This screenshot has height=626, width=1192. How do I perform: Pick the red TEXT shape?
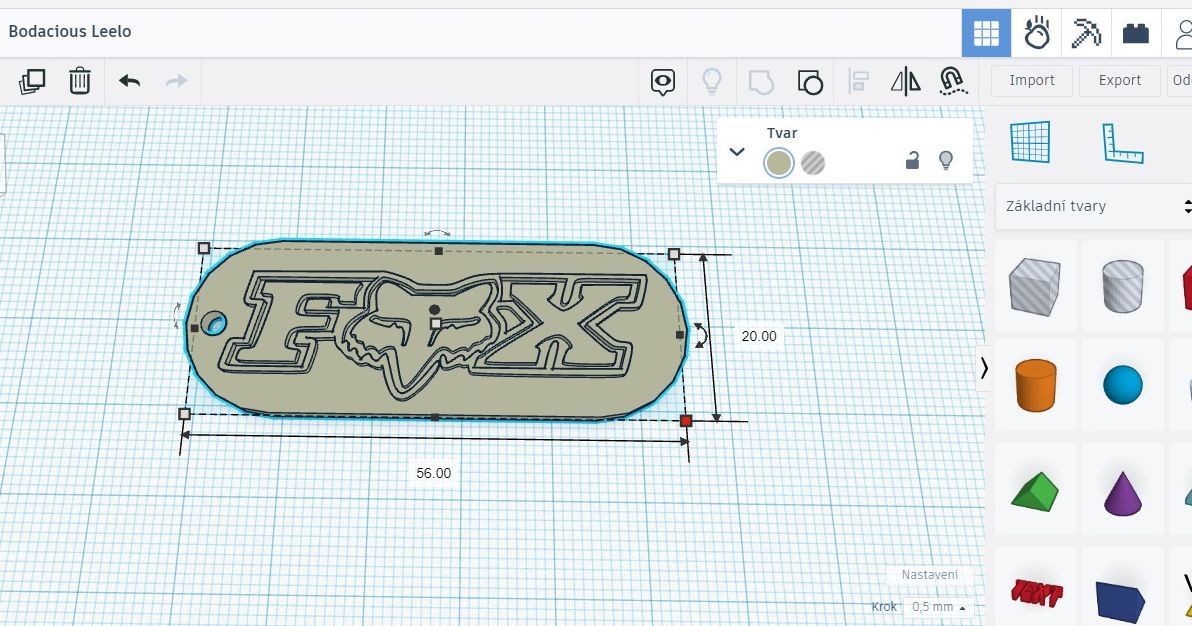click(x=1037, y=591)
